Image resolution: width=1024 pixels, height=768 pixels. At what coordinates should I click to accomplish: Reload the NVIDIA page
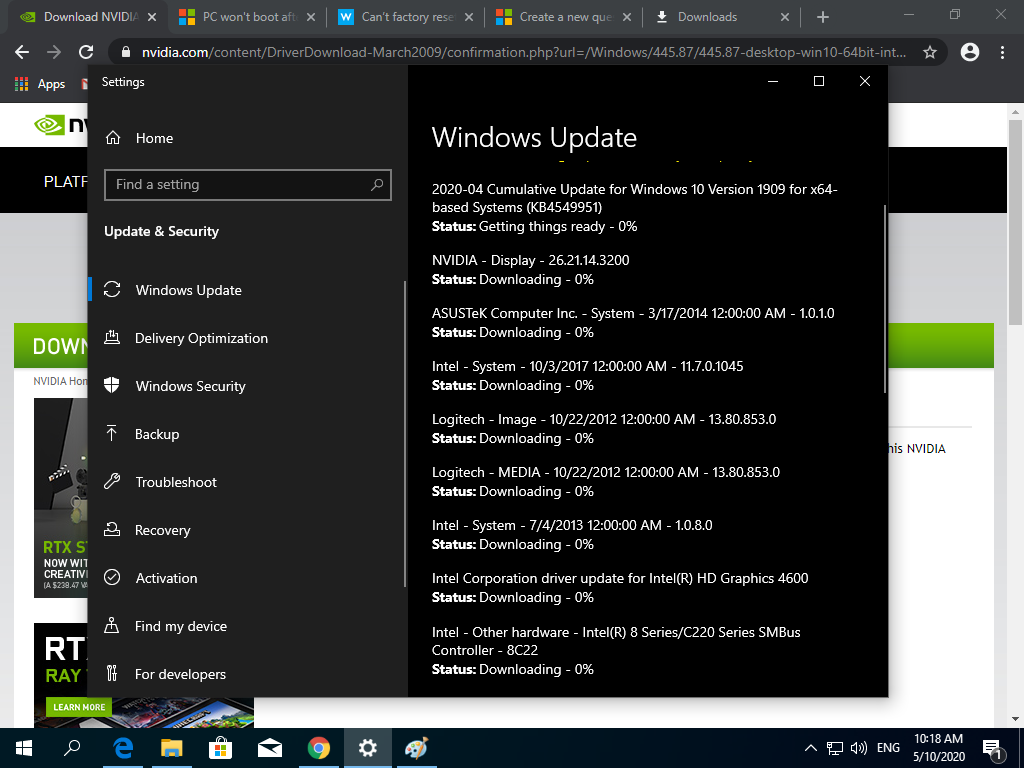(x=86, y=52)
